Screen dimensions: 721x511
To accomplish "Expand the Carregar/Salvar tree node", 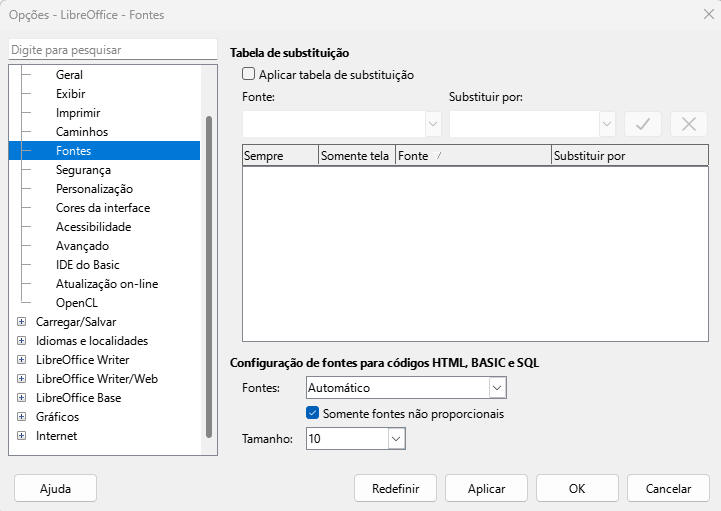I will [x=21, y=322].
